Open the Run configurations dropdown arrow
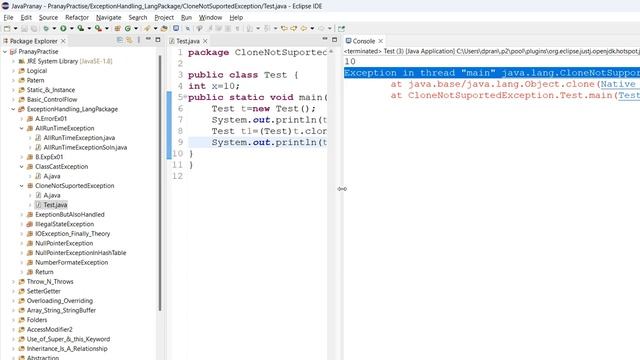The width and height of the screenshot is (640, 360). pyautogui.click(x=71, y=29)
